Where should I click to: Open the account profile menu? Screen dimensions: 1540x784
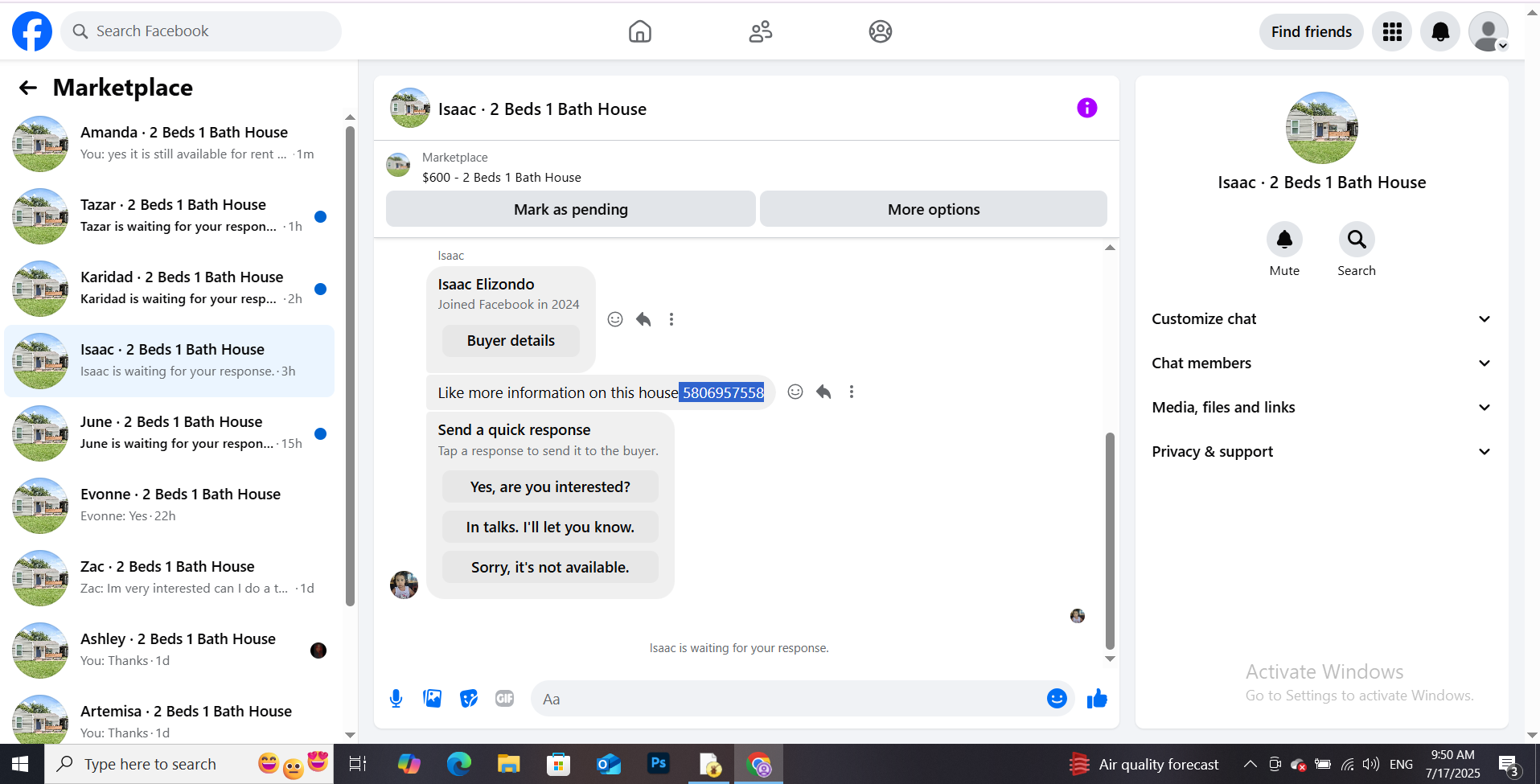pos(1489,31)
